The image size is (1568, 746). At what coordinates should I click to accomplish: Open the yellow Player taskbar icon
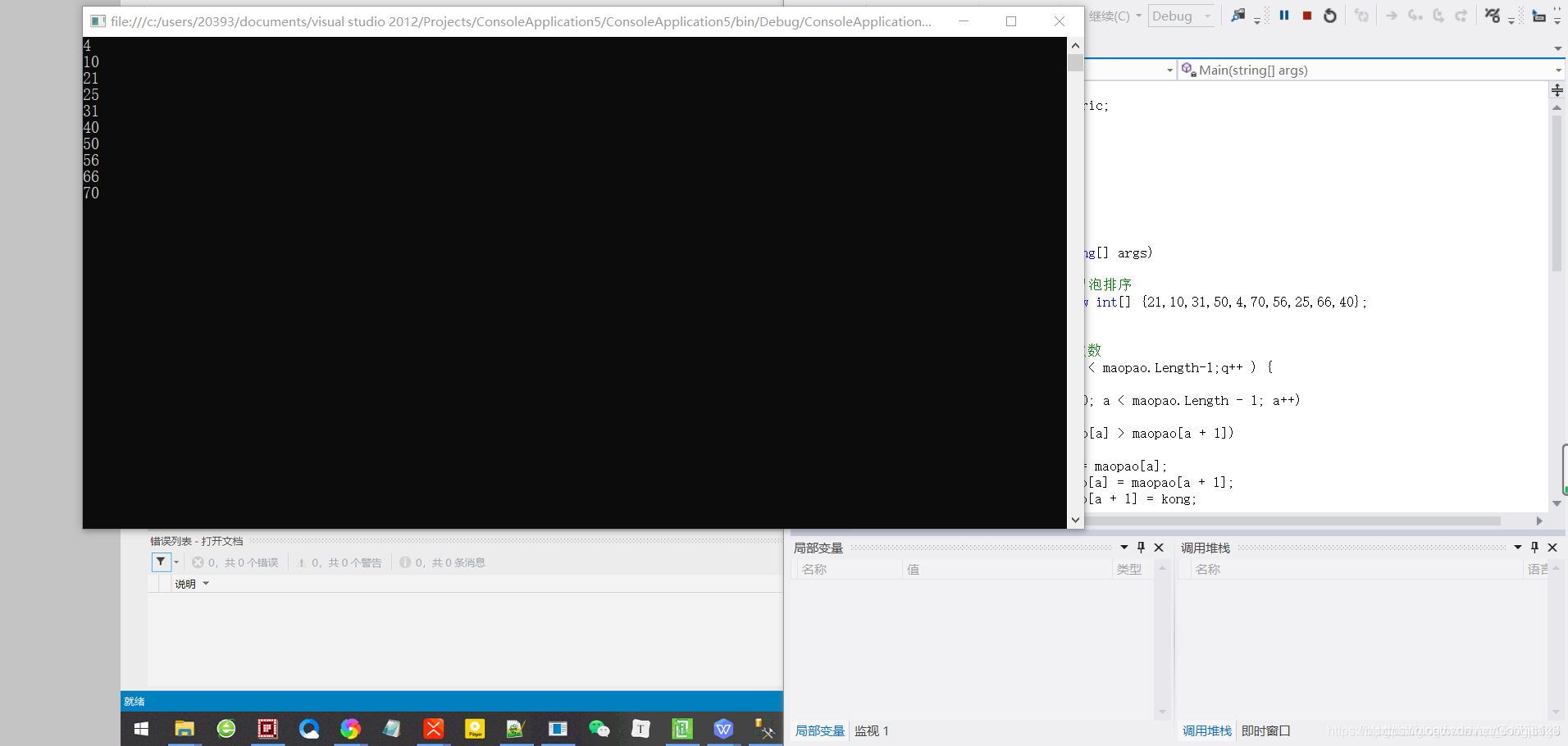pyautogui.click(x=475, y=729)
